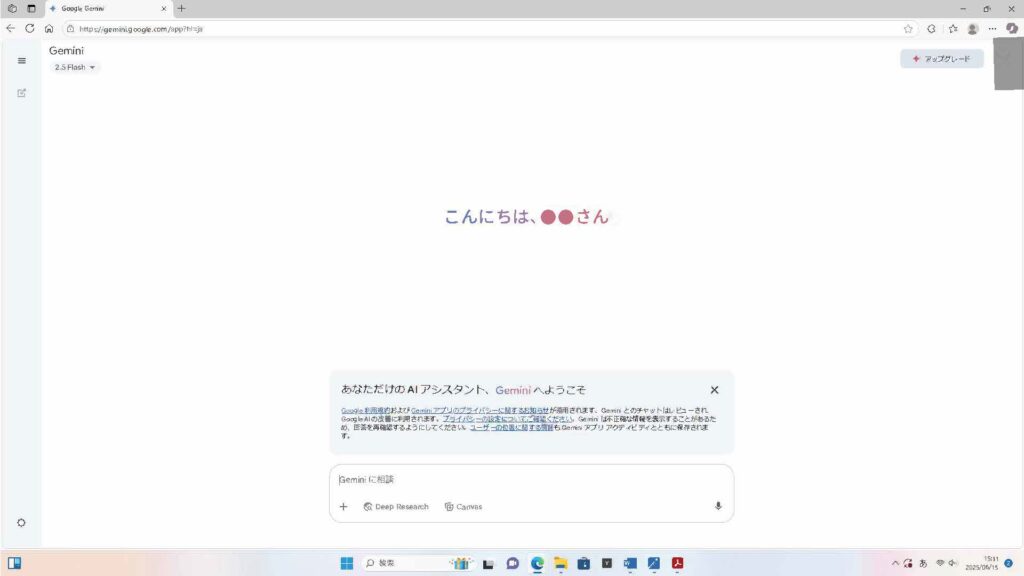Open the Gemini アプリのプライバシー notice link
The width and height of the screenshot is (1024, 576).
click(x=480, y=411)
